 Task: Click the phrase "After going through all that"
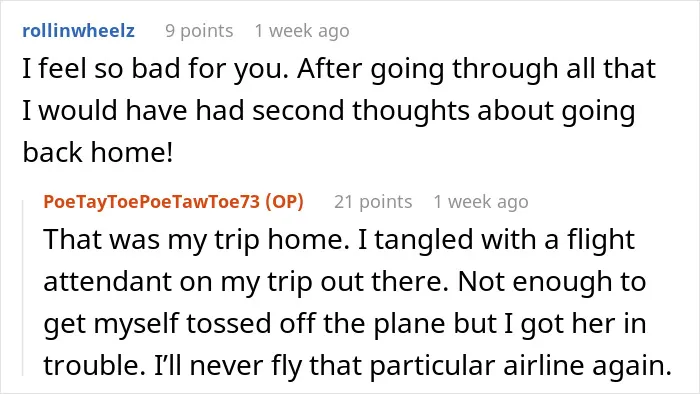(x=477, y=69)
